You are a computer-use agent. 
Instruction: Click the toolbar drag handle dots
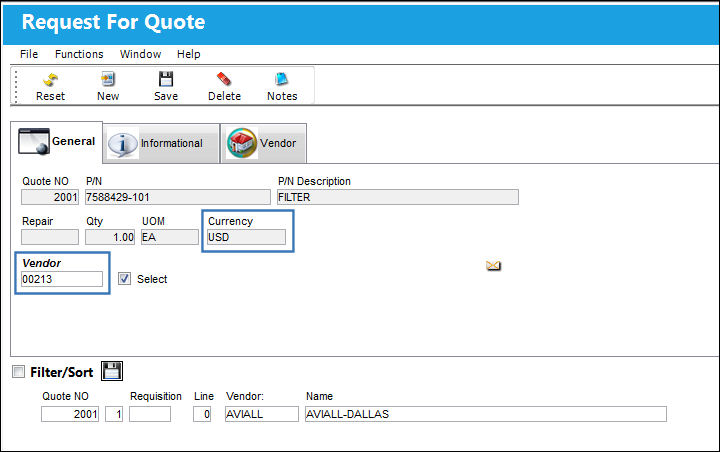16,86
